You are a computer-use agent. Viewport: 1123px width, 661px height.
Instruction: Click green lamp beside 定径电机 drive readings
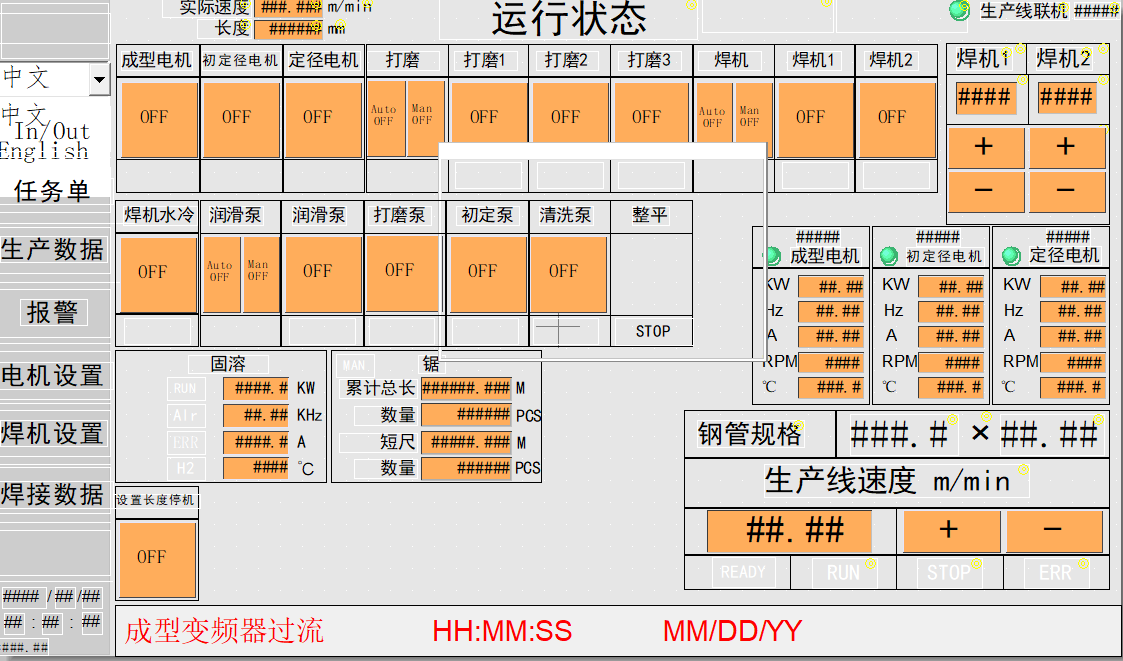(1011, 256)
